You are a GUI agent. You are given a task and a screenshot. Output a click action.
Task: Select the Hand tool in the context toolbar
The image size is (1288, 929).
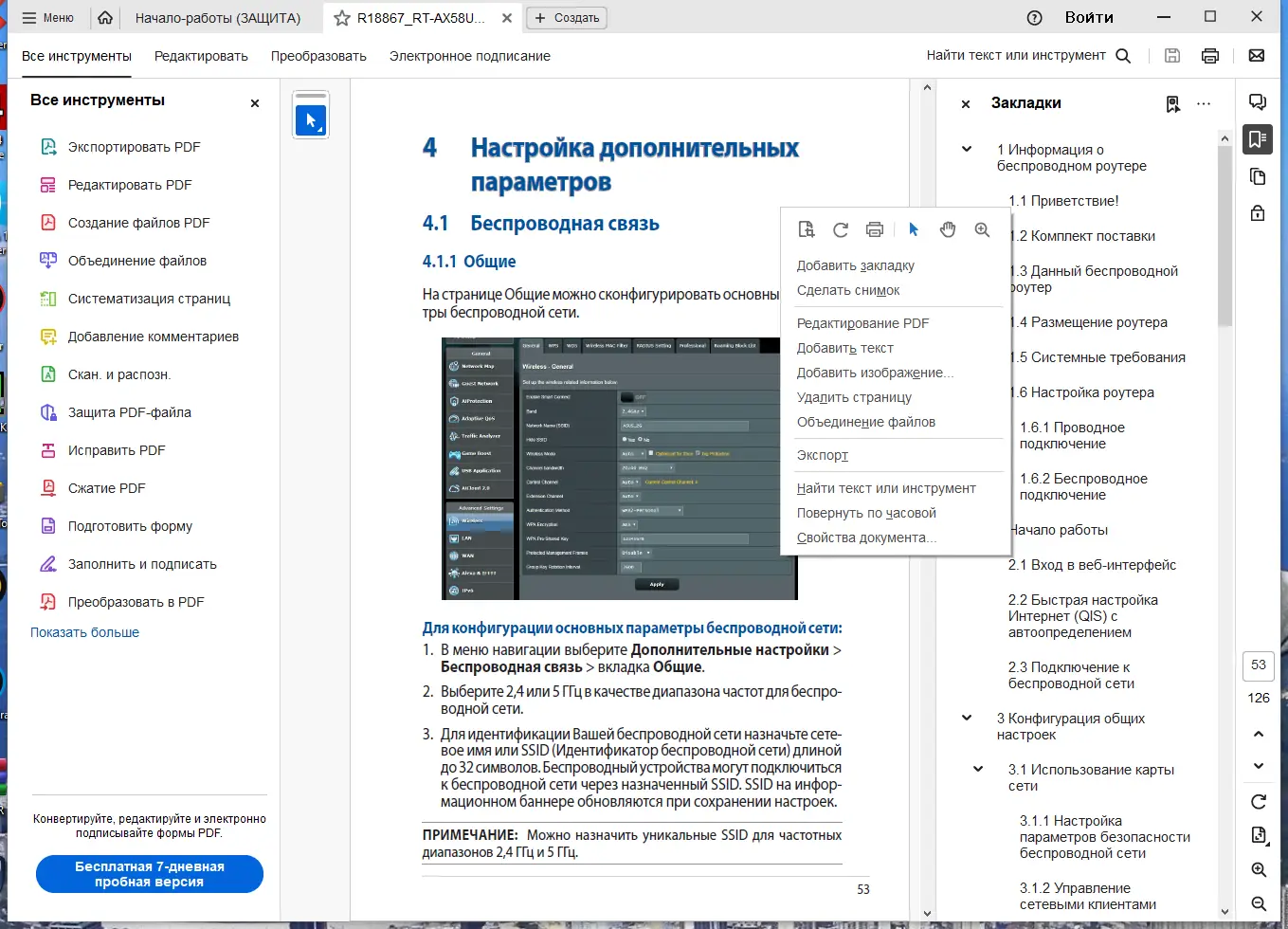tap(947, 228)
